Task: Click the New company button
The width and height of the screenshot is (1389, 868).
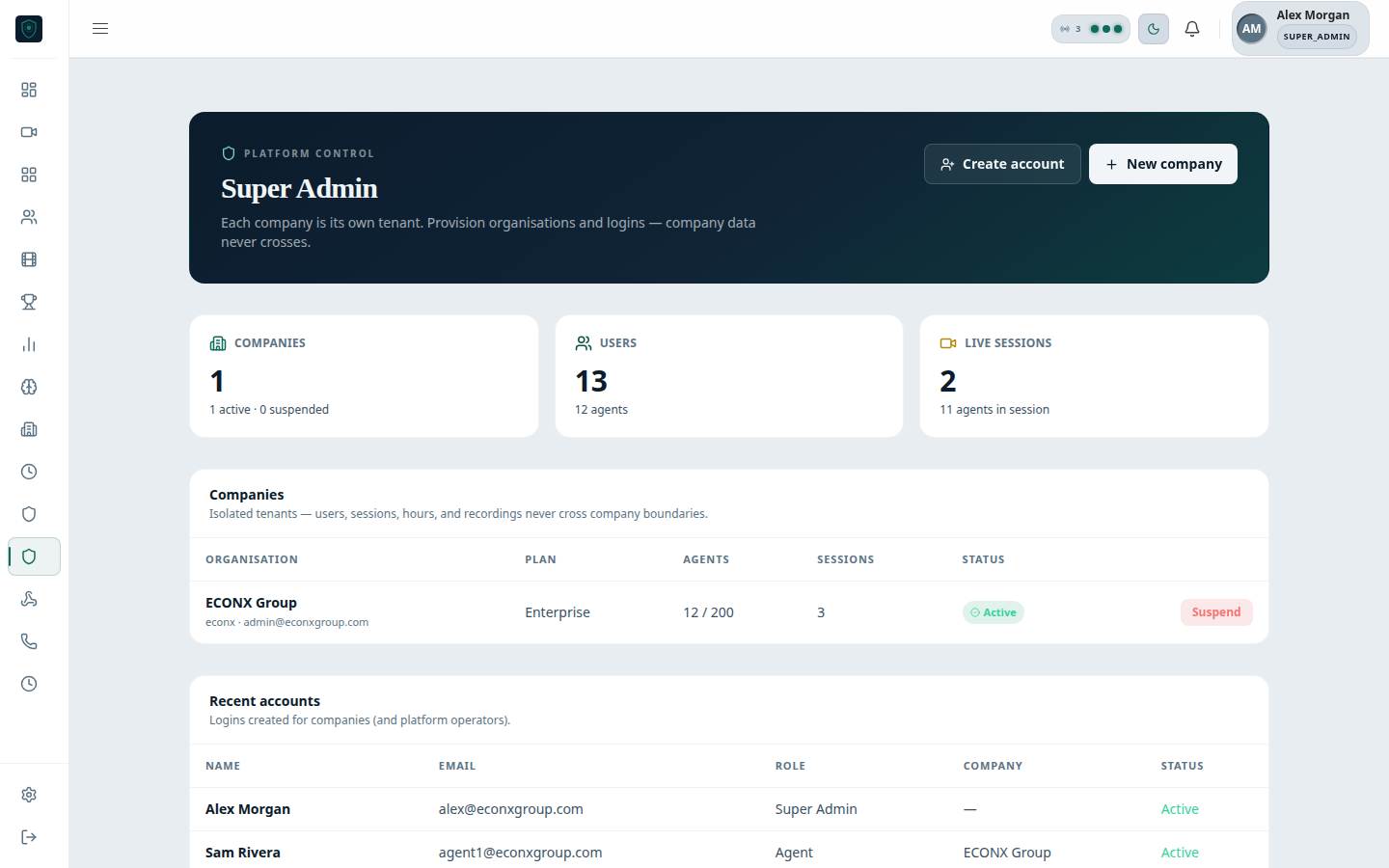Action: [x=1163, y=164]
